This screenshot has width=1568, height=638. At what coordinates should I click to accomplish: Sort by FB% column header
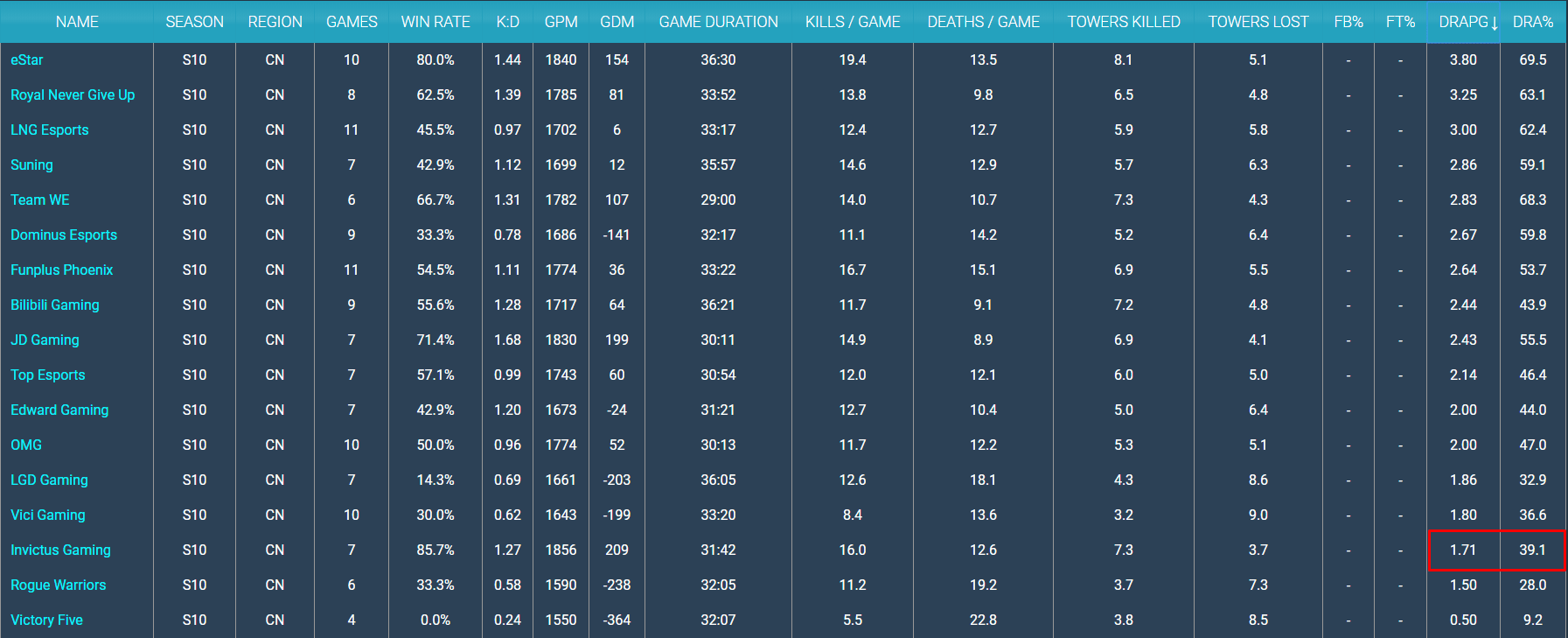1348,22
